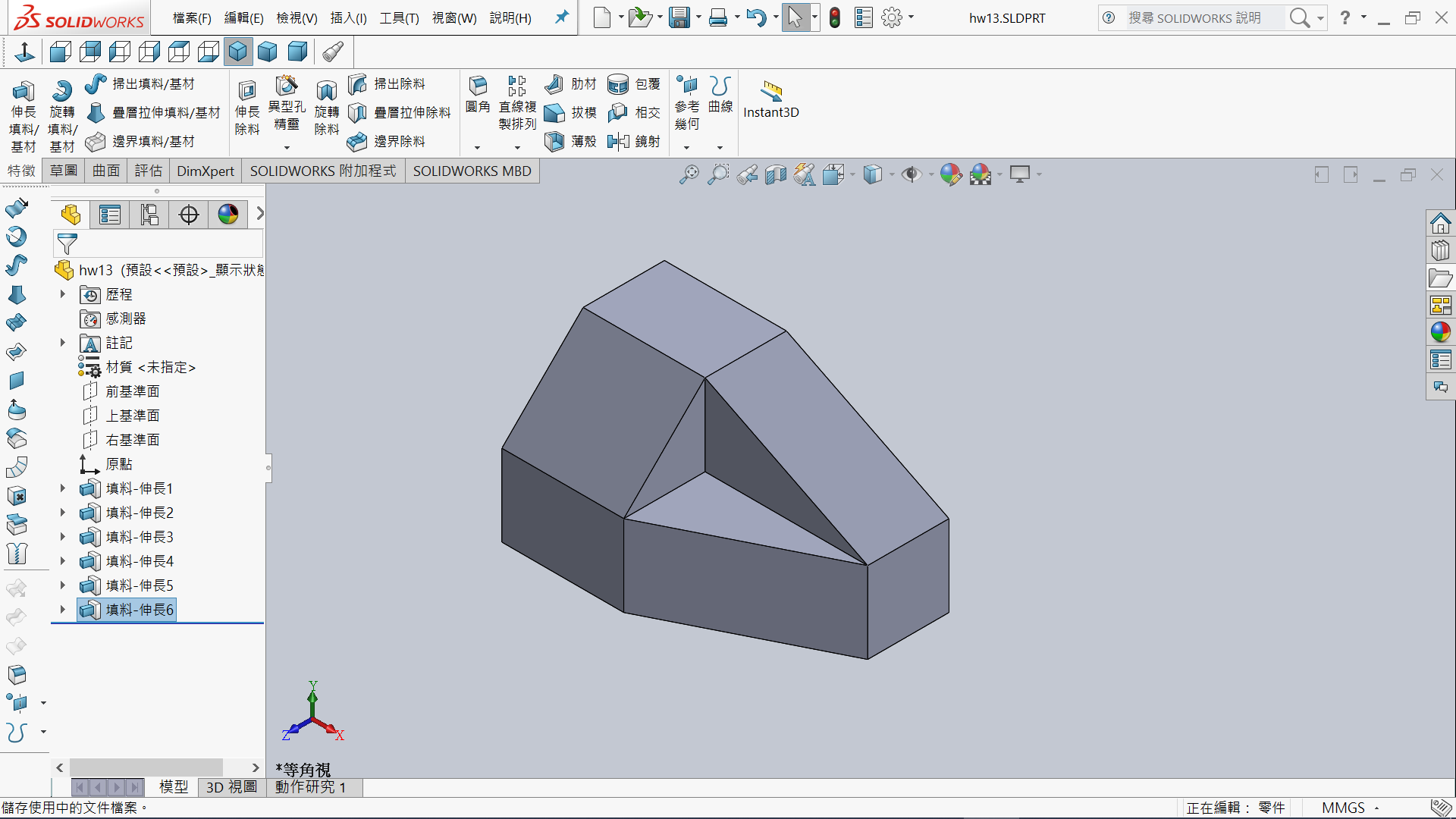The image size is (1456, 819).
Task: Click the Hole Wizard (異型孔精靈) icon
Action: coord(287,86)
